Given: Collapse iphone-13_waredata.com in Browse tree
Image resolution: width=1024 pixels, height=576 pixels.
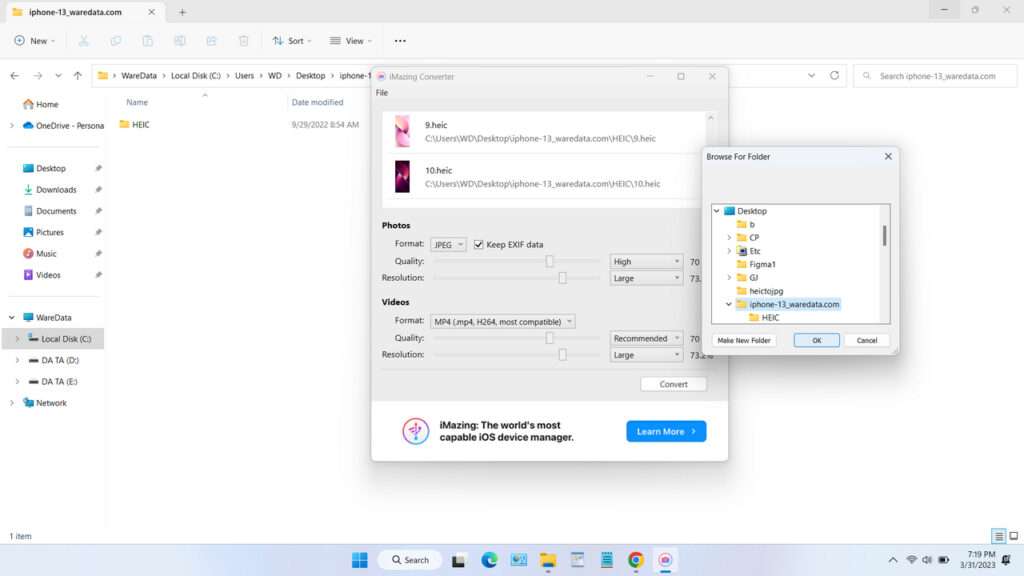Looking at the screenshot, I should [729, 304].
